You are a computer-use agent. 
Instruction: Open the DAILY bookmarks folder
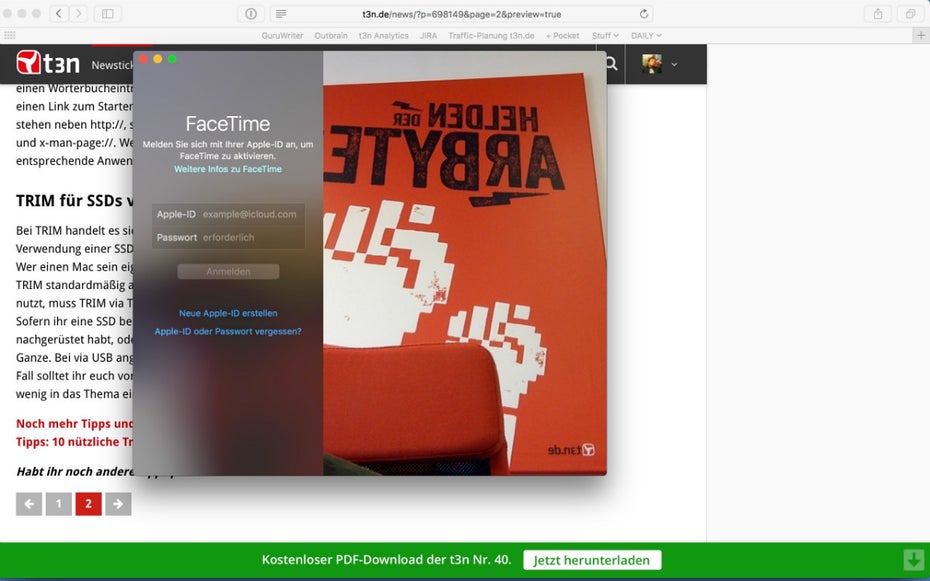[x=646, y=36]
